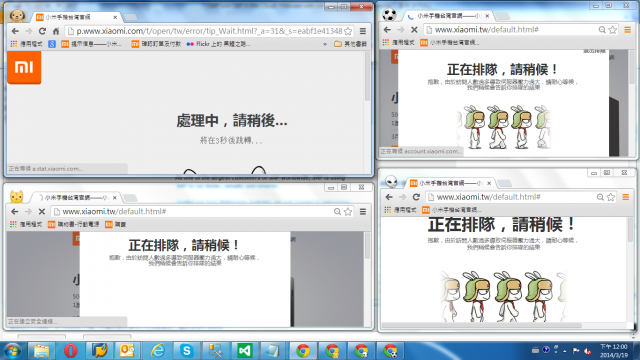The width and height of the screenshot is (640, 360).
Task: Click forward arrow in top-left Chrome window
Action: tap(28, 31)
